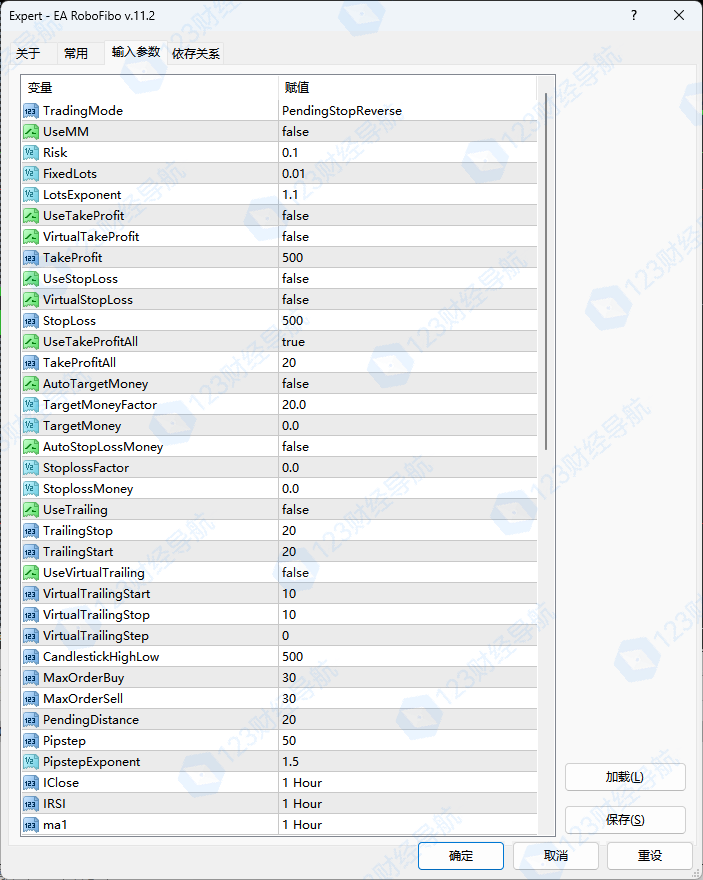Viewport: 703px width, 880px height.
Task: Click the 变量 column header
Action: (x=149, y=88)
